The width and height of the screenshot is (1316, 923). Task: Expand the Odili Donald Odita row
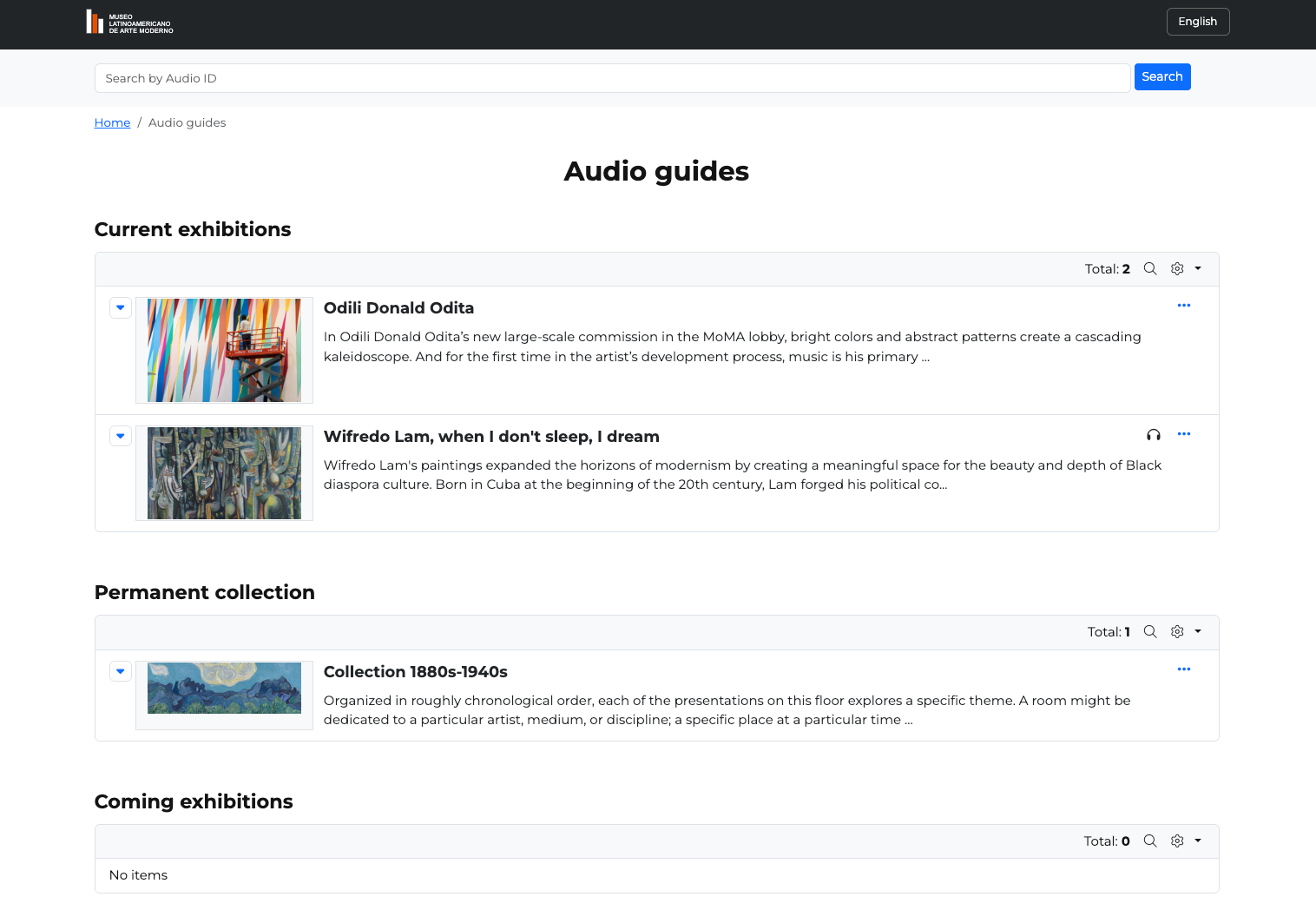(x=121, y=308)
